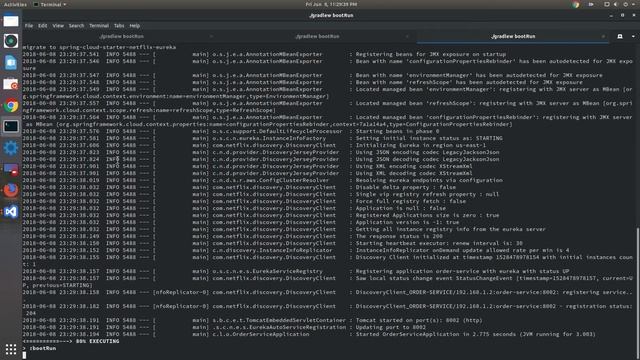Open the tab list dropdown arrow

pyautogui.click(x=633, y=36)
